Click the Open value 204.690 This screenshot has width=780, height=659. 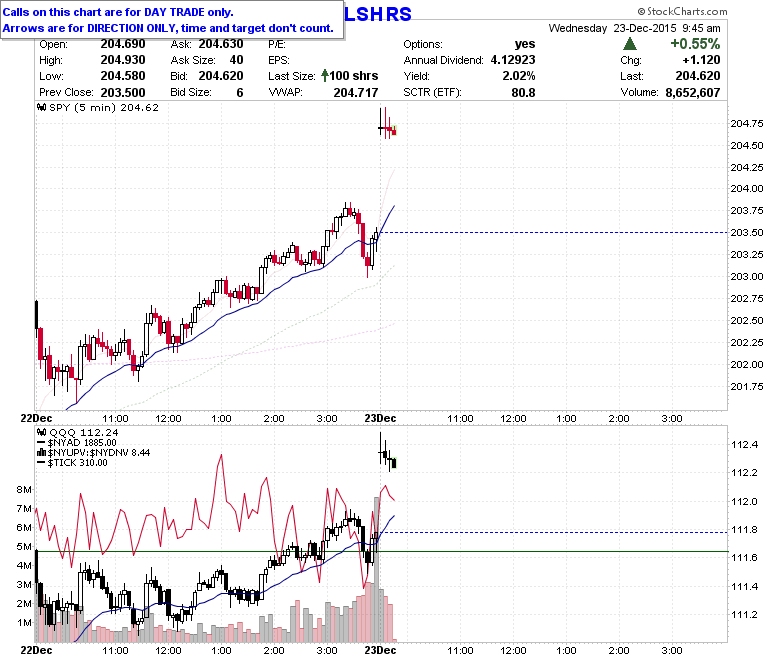point(123,44)
